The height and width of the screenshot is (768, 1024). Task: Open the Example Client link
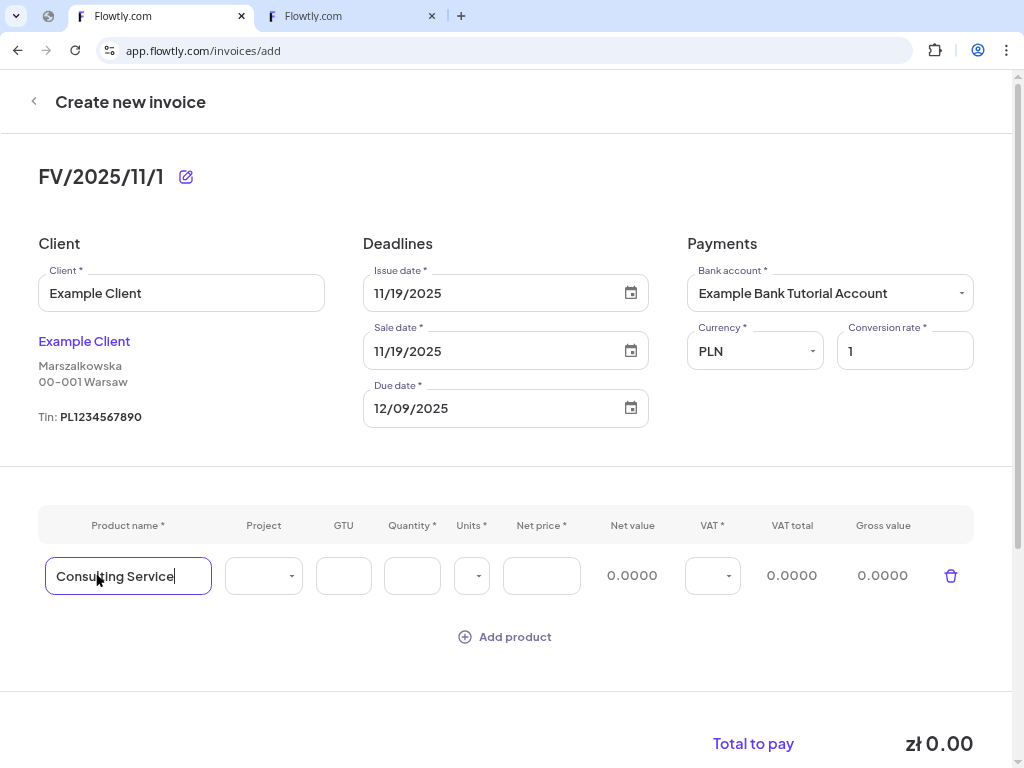[84, 341]
